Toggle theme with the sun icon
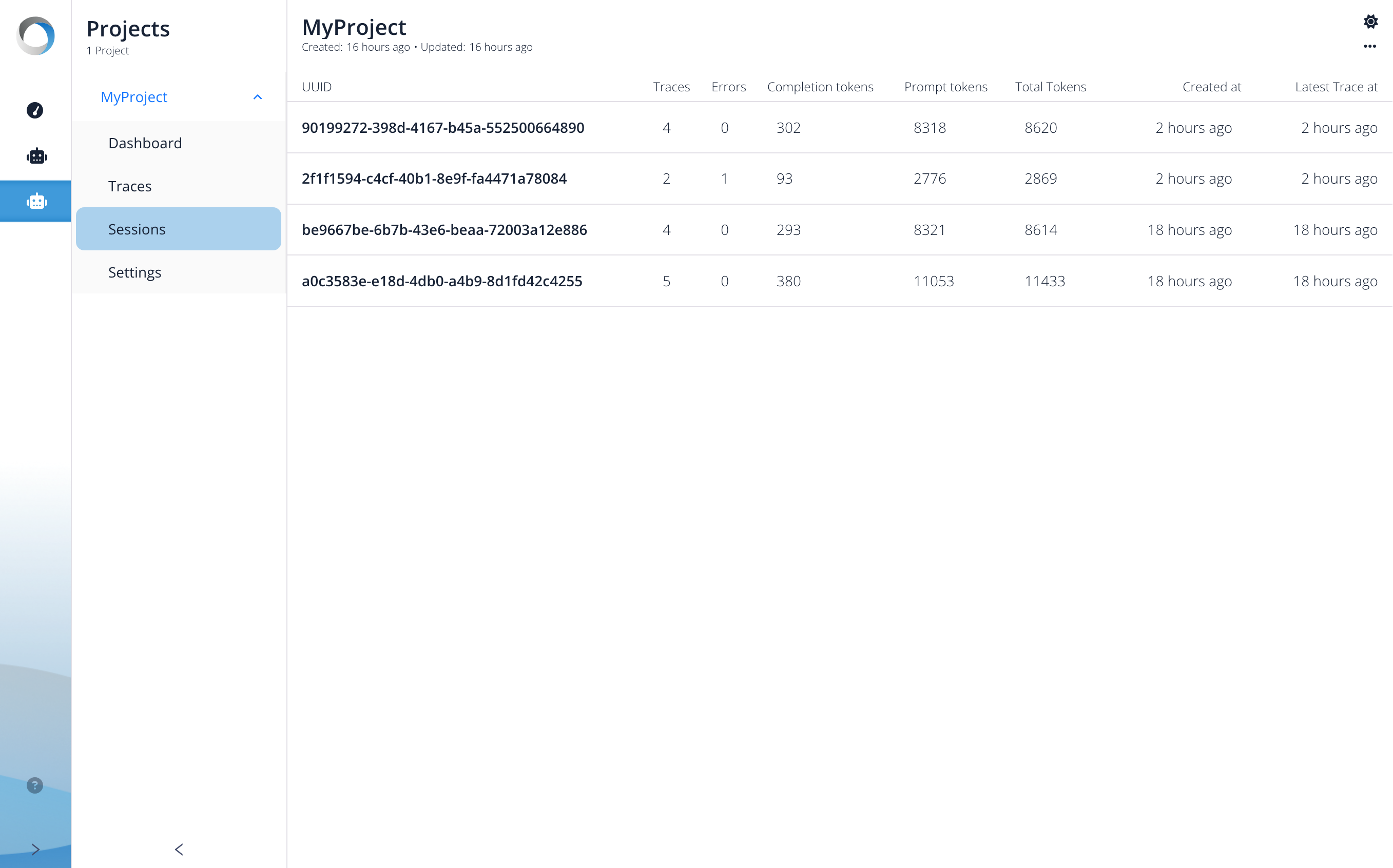The image size is (1393, 868). tap(1370, 22)
